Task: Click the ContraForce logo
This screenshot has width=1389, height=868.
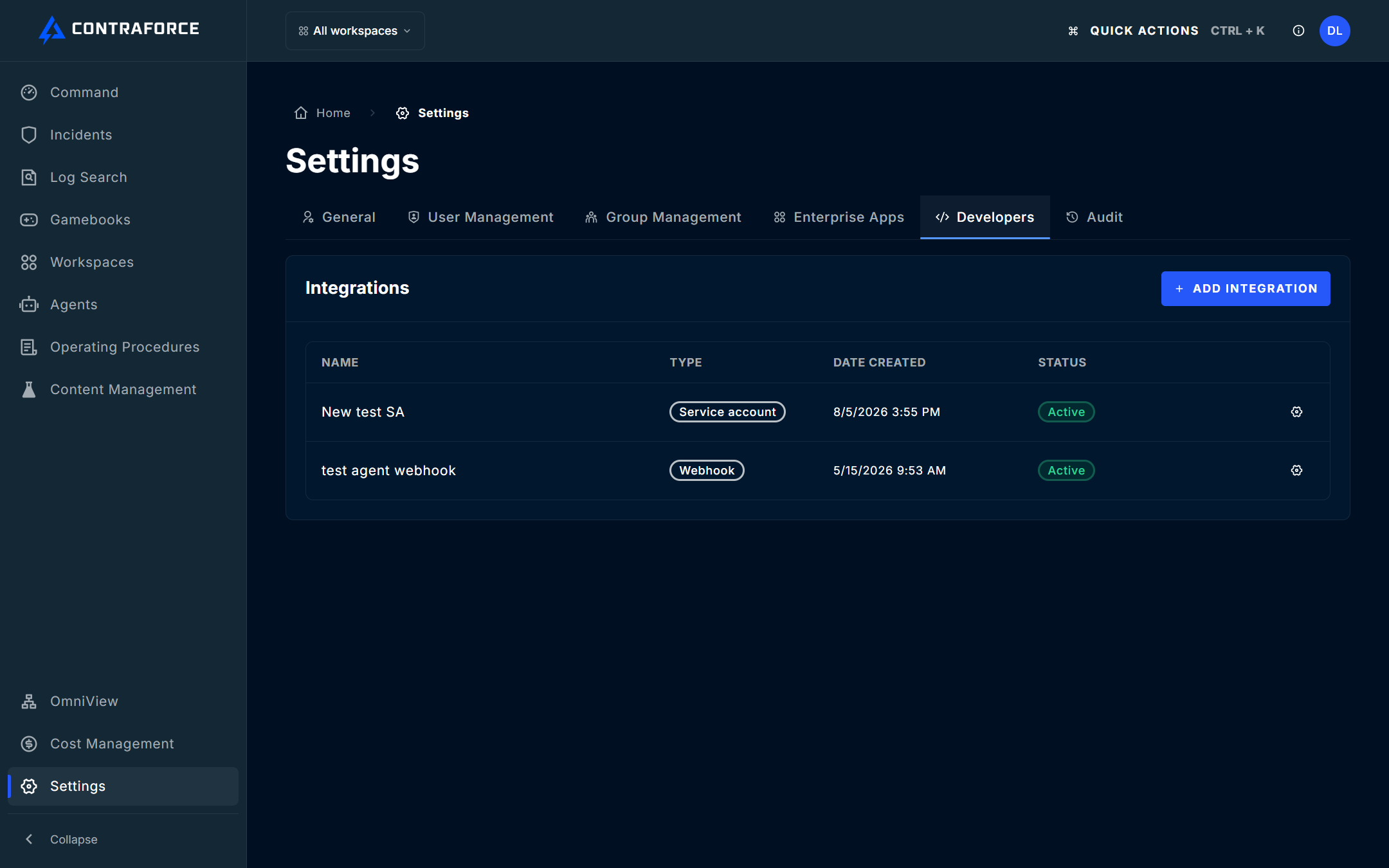Action: pos(119,30)
